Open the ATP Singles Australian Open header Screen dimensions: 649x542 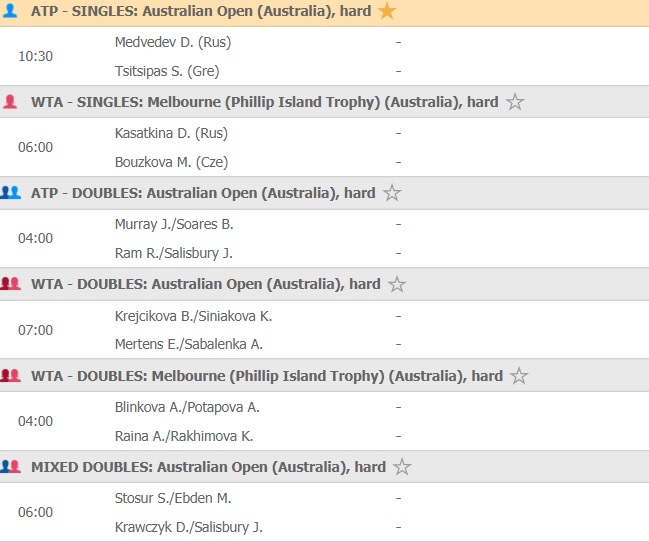(200, 11)
